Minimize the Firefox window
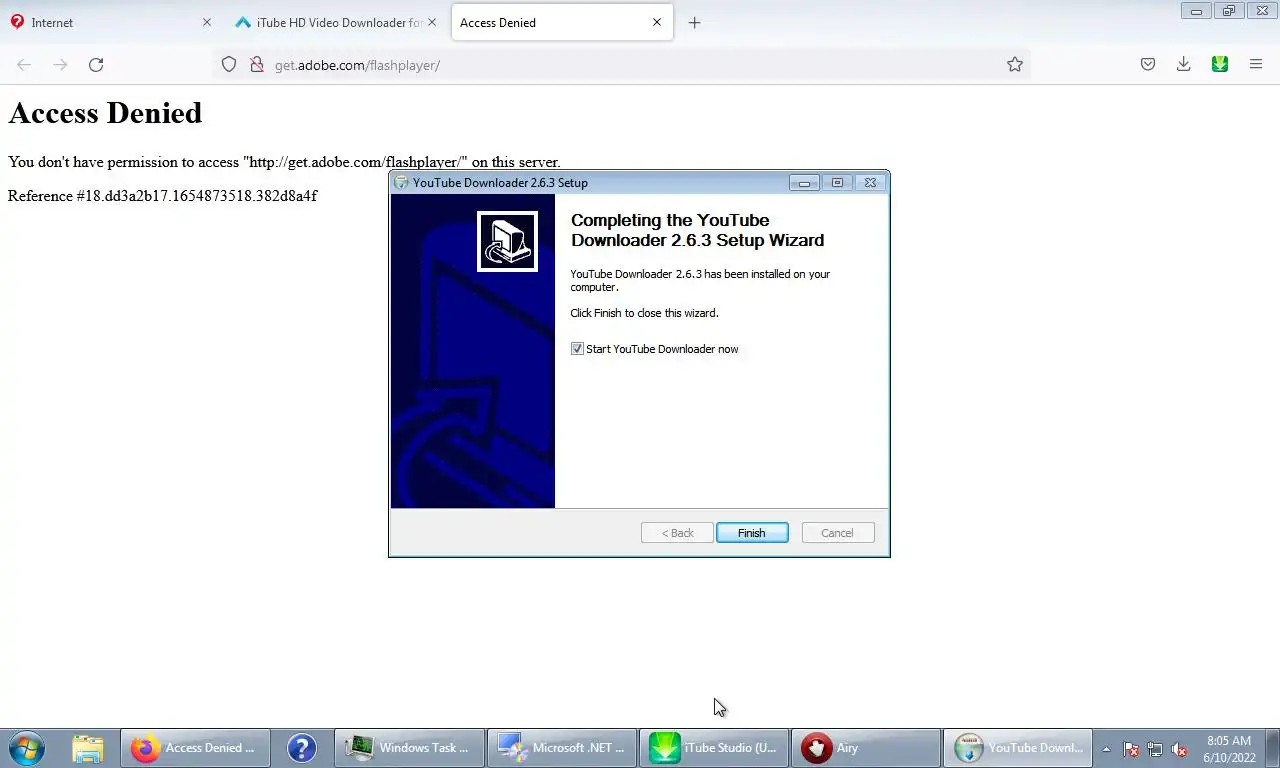 1196,11
